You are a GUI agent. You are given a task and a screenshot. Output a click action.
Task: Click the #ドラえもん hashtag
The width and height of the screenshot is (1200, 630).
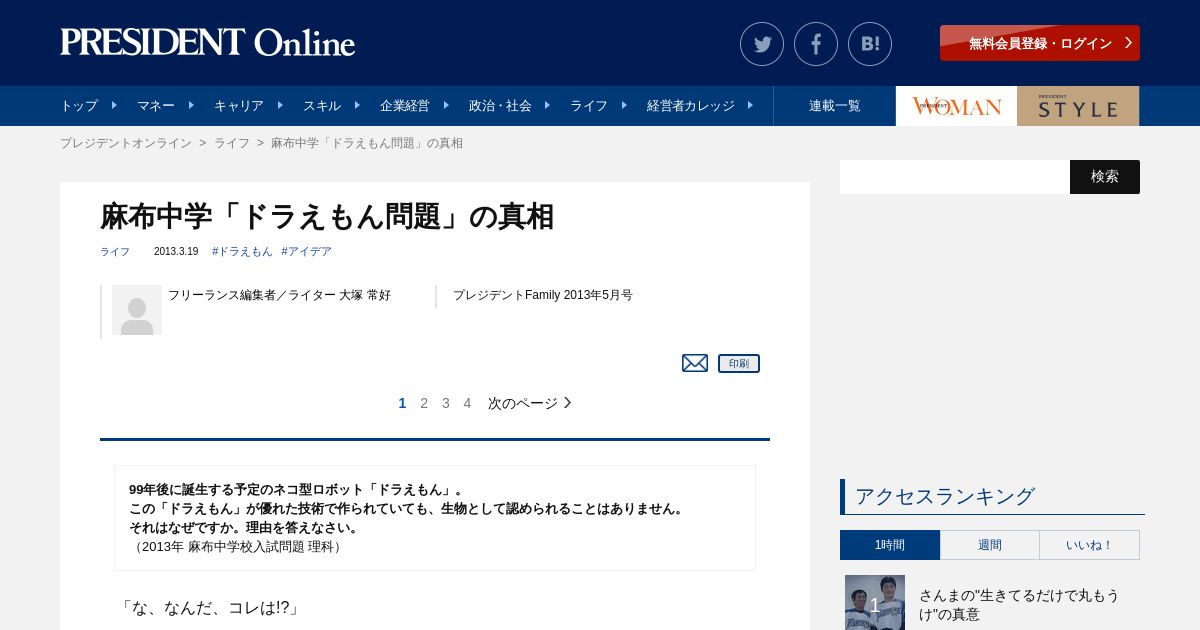click(242, 252)
